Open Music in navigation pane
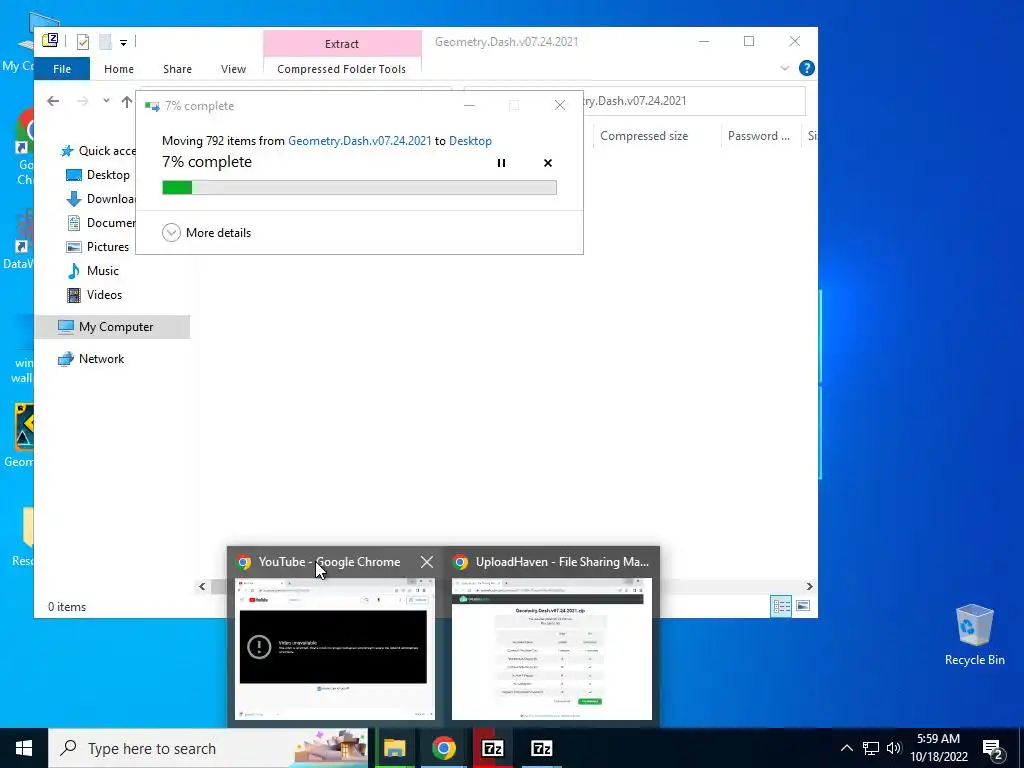 pyautogui.click(x=93, y=270)
